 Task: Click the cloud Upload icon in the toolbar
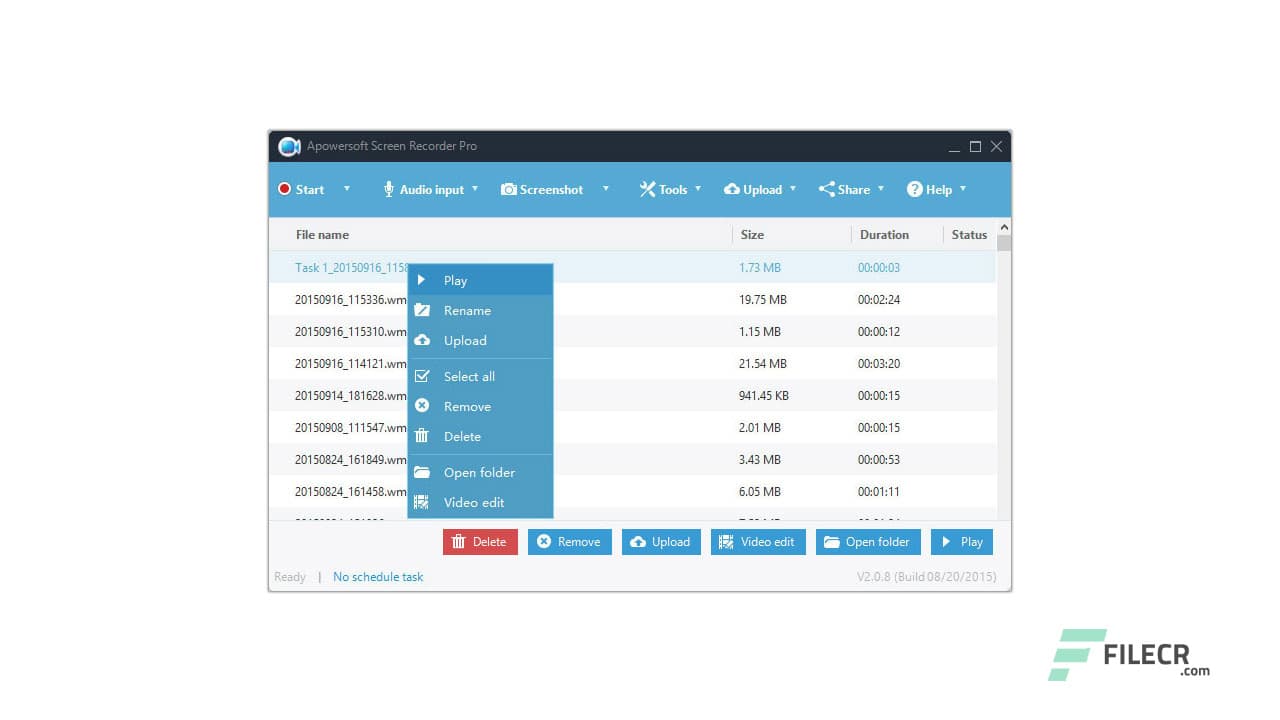click(733, 189)
